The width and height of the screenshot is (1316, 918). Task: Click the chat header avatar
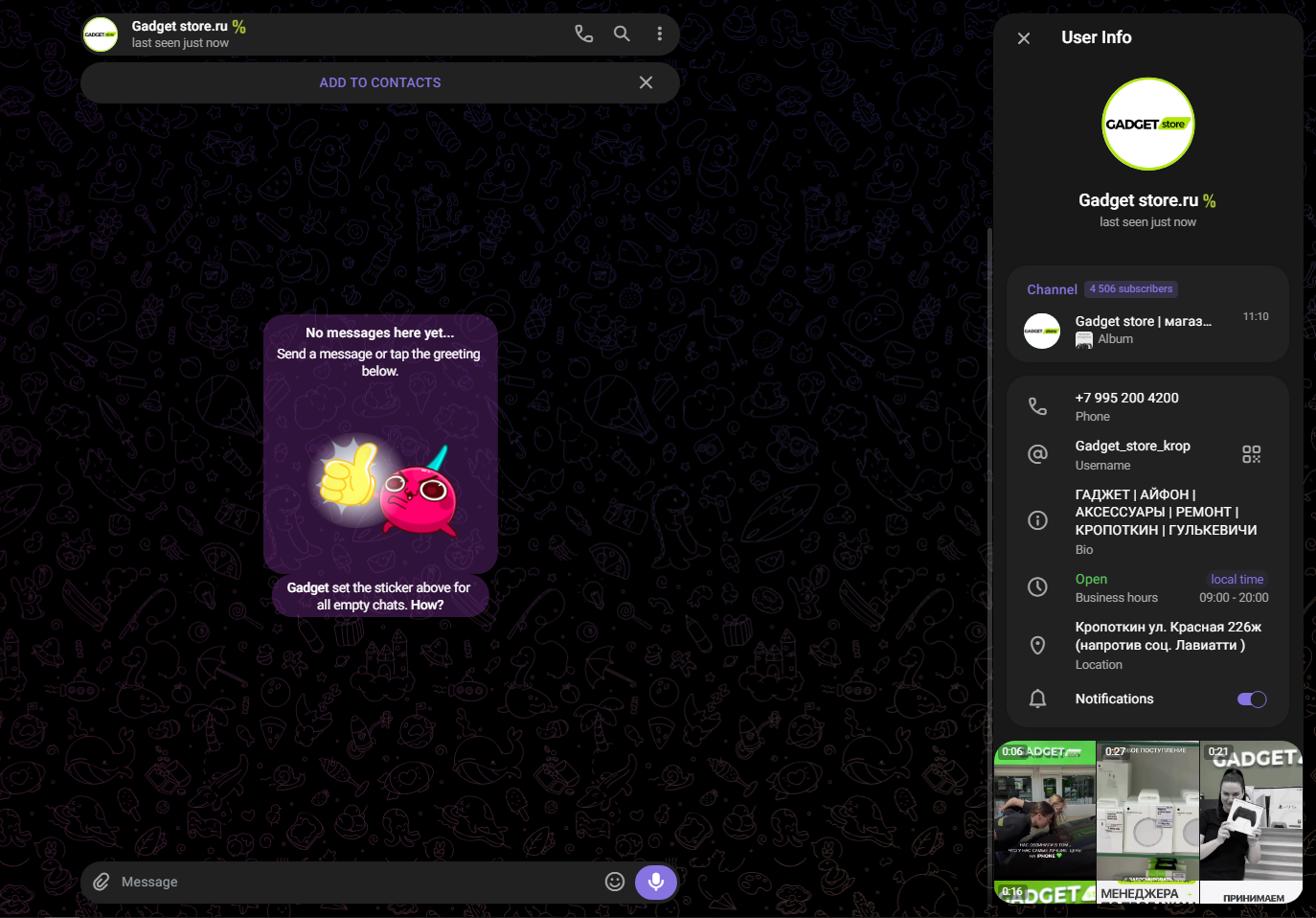[101, 34]
